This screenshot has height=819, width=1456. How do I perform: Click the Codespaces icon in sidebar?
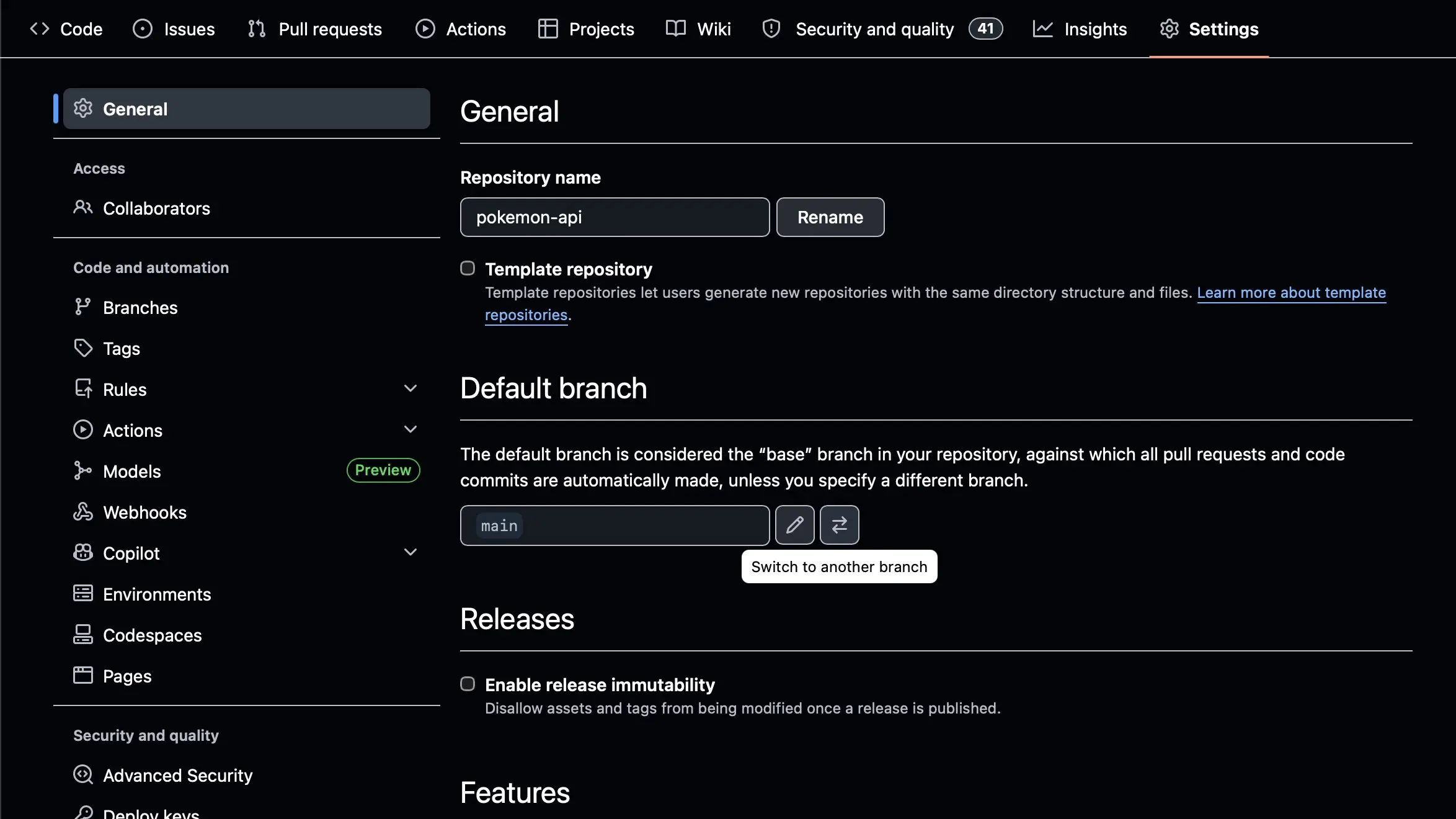coord(83,634)
